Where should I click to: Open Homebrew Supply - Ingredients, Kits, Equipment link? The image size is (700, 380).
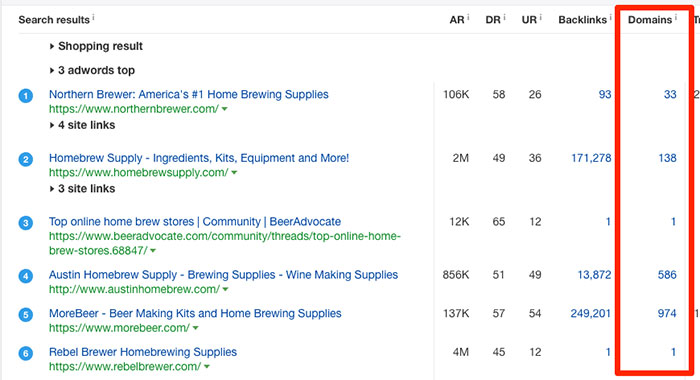pyautogui.click(x=199, y=158)
